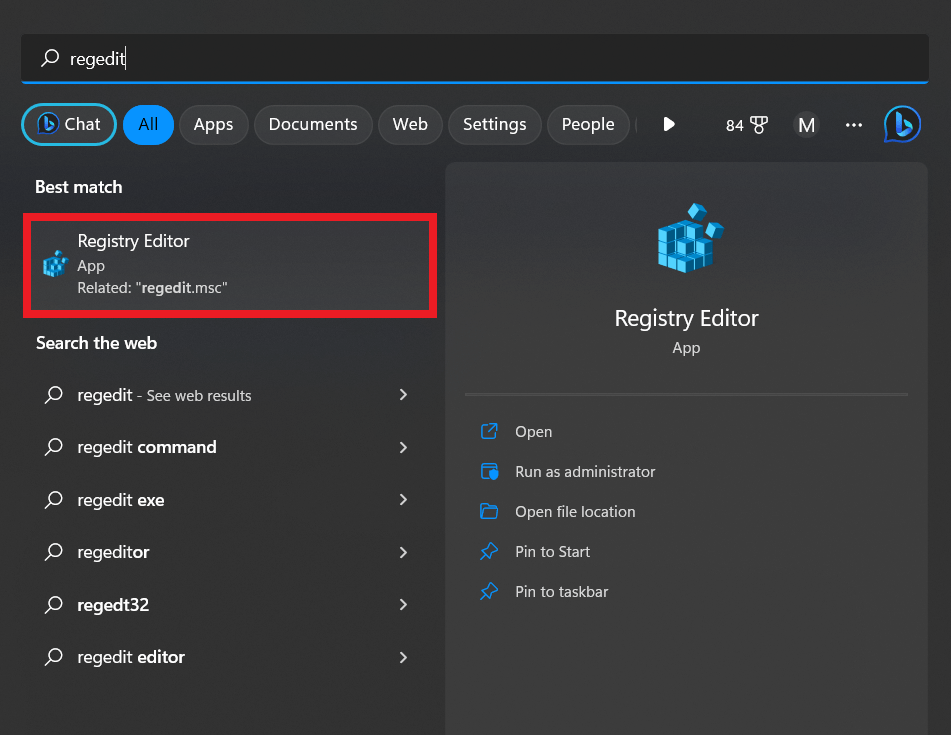Click search icon beside 'regedit exe'
Viewport: 951px width, 735px height.
tap(53, 500)
